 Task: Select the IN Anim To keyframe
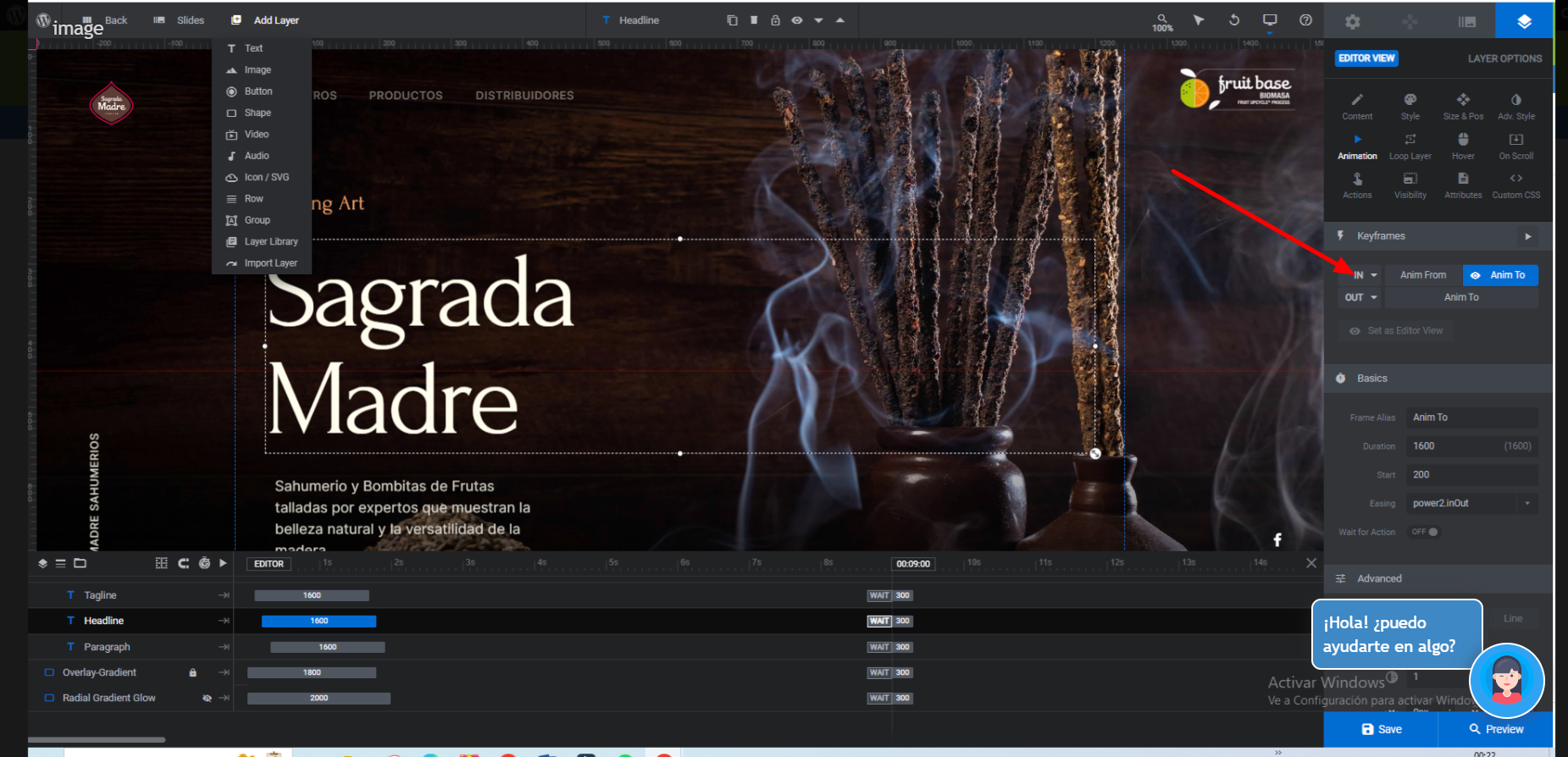pyautogui.click(x=1500, y=275)
